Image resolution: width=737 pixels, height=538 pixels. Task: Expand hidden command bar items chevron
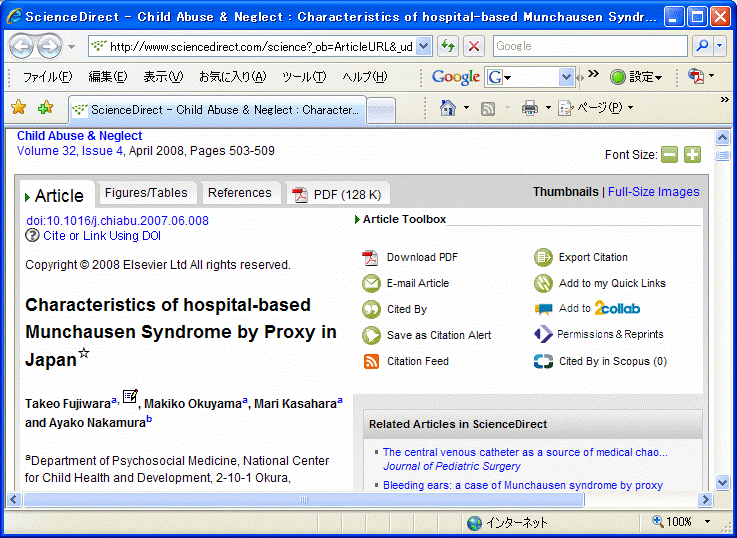pyautogui.click(x=724, y=100)
